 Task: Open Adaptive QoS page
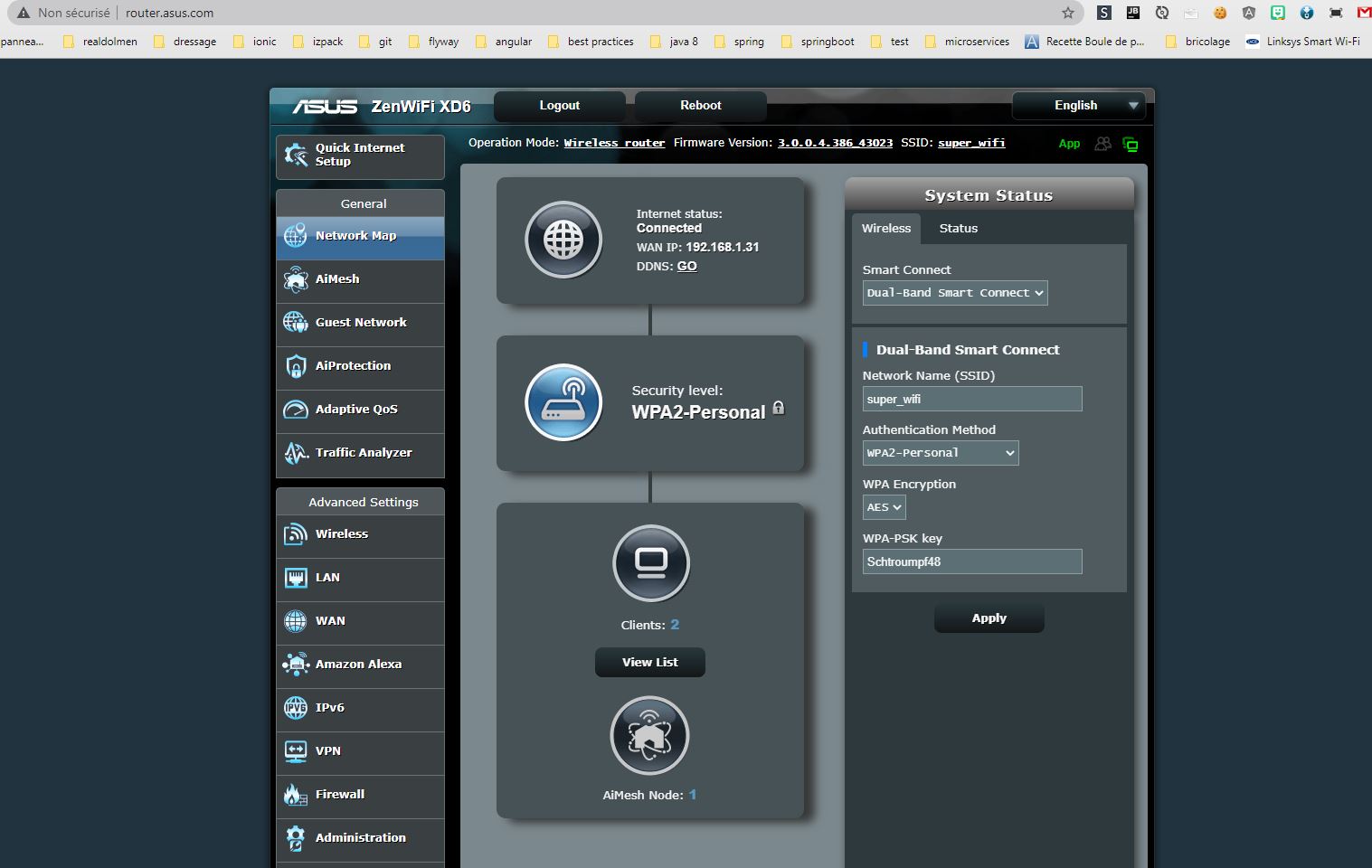click(360, 410)
